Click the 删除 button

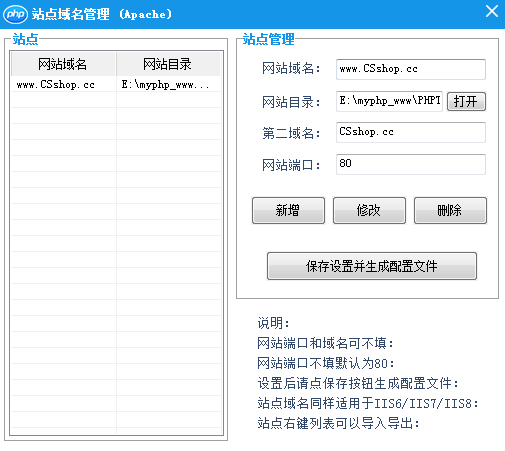coord(450,210)
